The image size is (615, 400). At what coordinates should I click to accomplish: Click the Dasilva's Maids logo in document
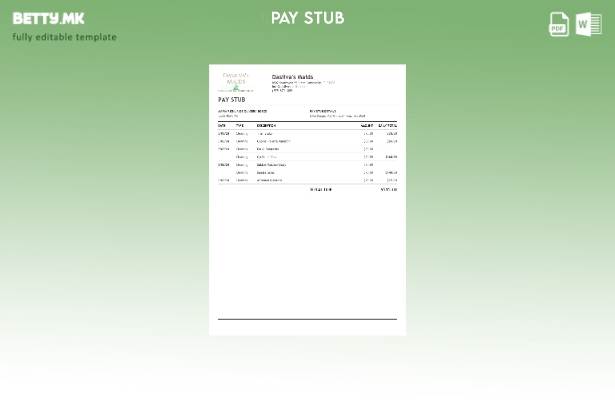tap(236, 81)
